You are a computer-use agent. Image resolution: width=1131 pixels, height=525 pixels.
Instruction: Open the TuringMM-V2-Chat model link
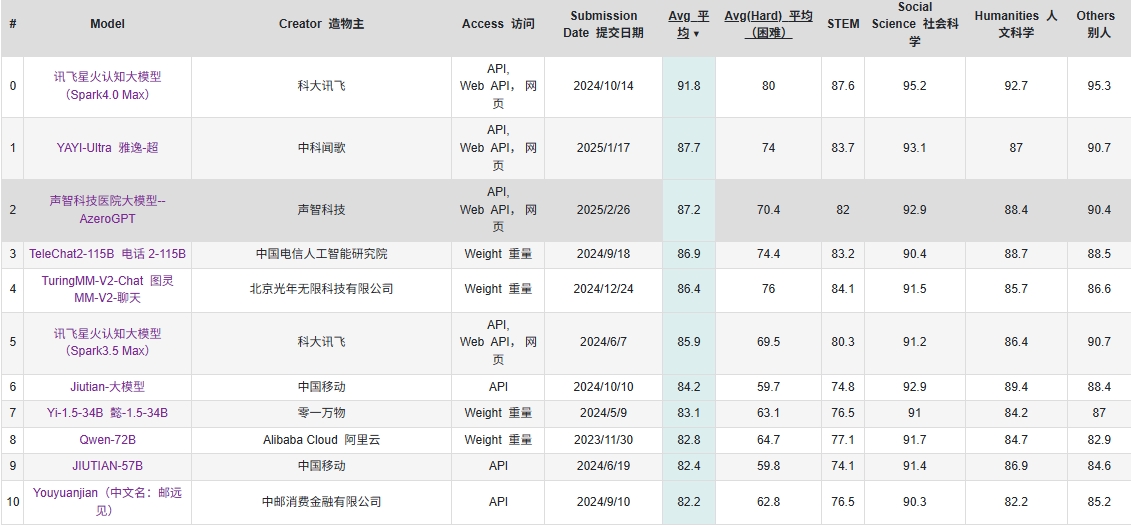point(107,289)
